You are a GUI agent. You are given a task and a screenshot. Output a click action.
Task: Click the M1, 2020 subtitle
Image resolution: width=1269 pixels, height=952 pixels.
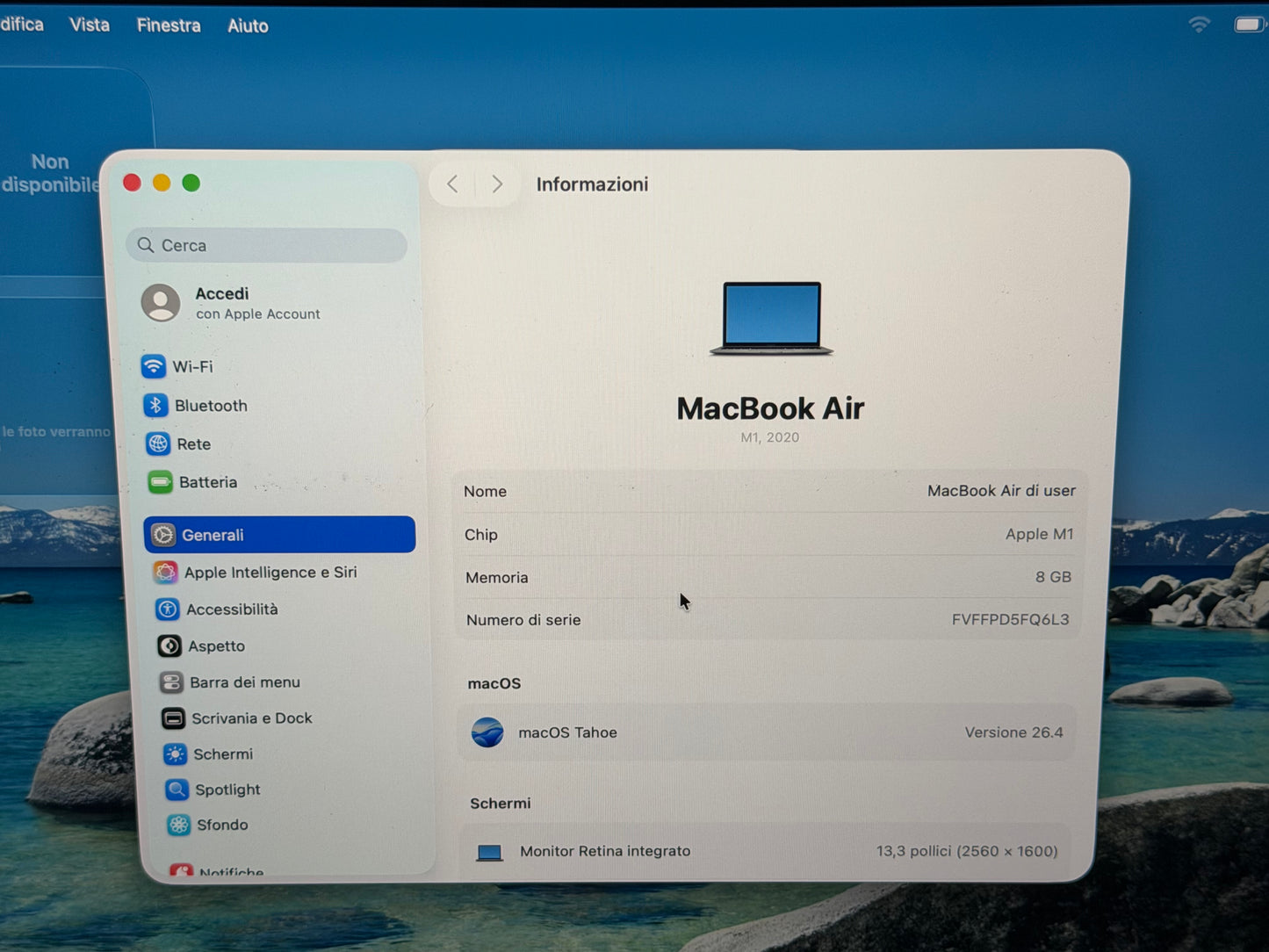[x=769, y=437]
